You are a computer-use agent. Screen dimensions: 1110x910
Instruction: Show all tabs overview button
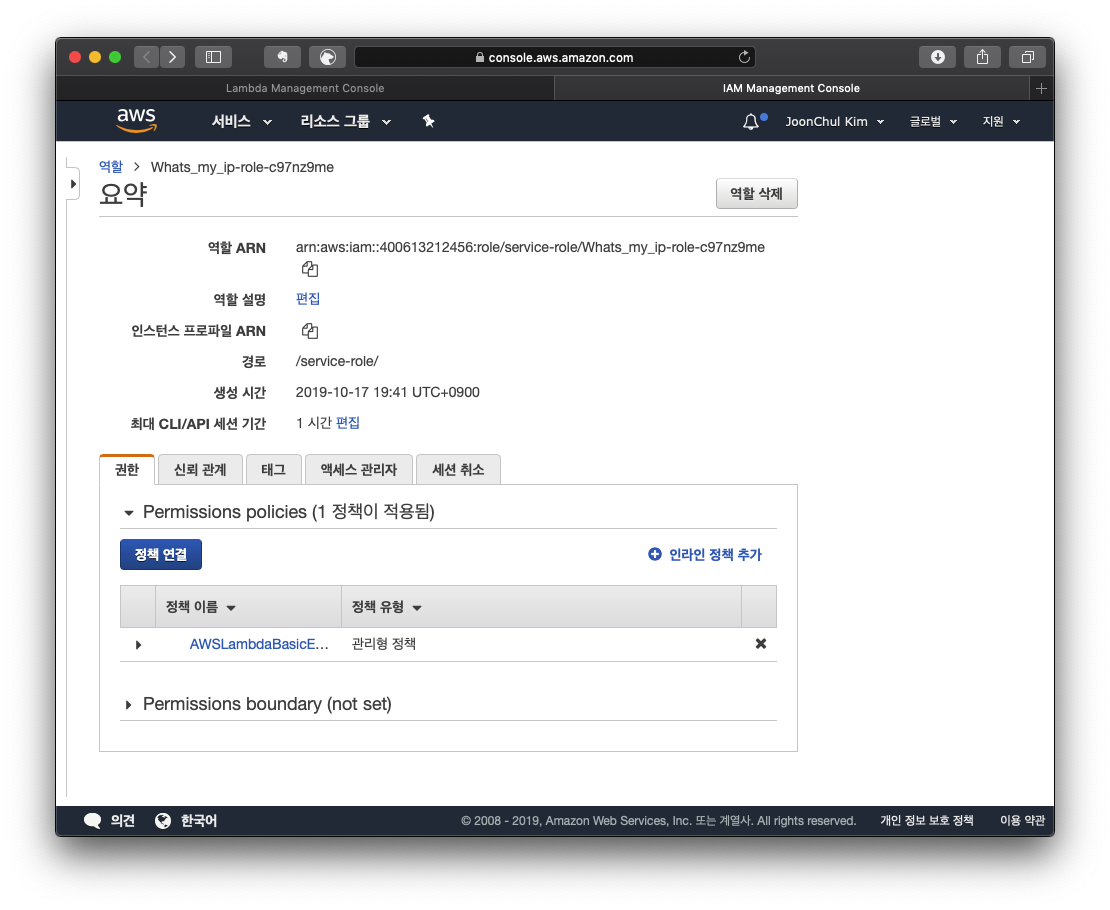[1027, 57]
